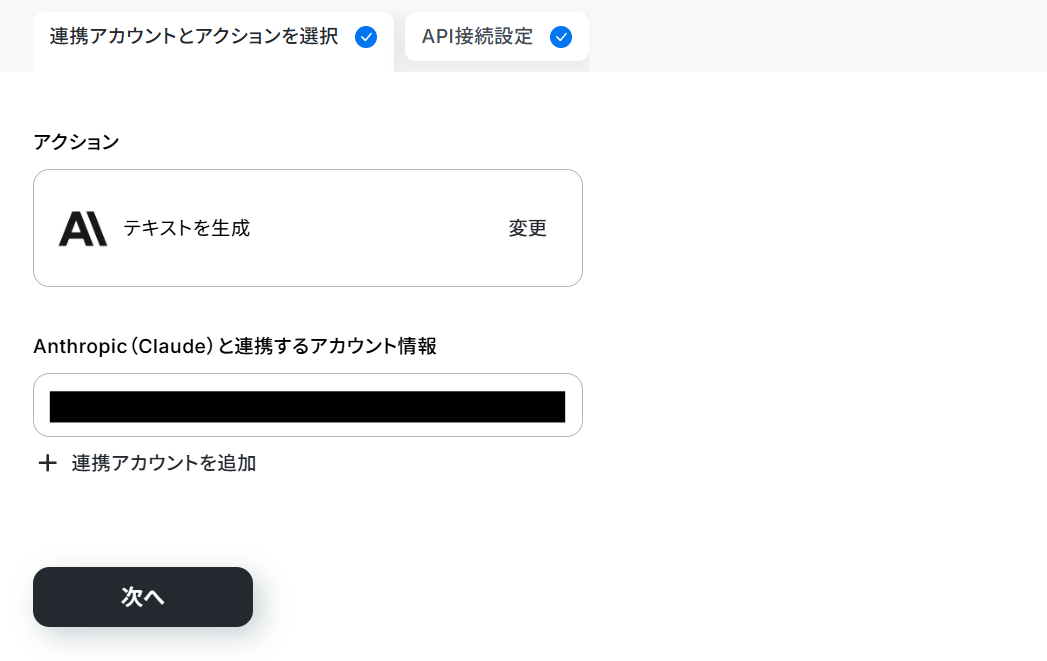
Task: Click the blue checkmark on the 連携アカウントとアクションを選択 tab
Action: 366,37
